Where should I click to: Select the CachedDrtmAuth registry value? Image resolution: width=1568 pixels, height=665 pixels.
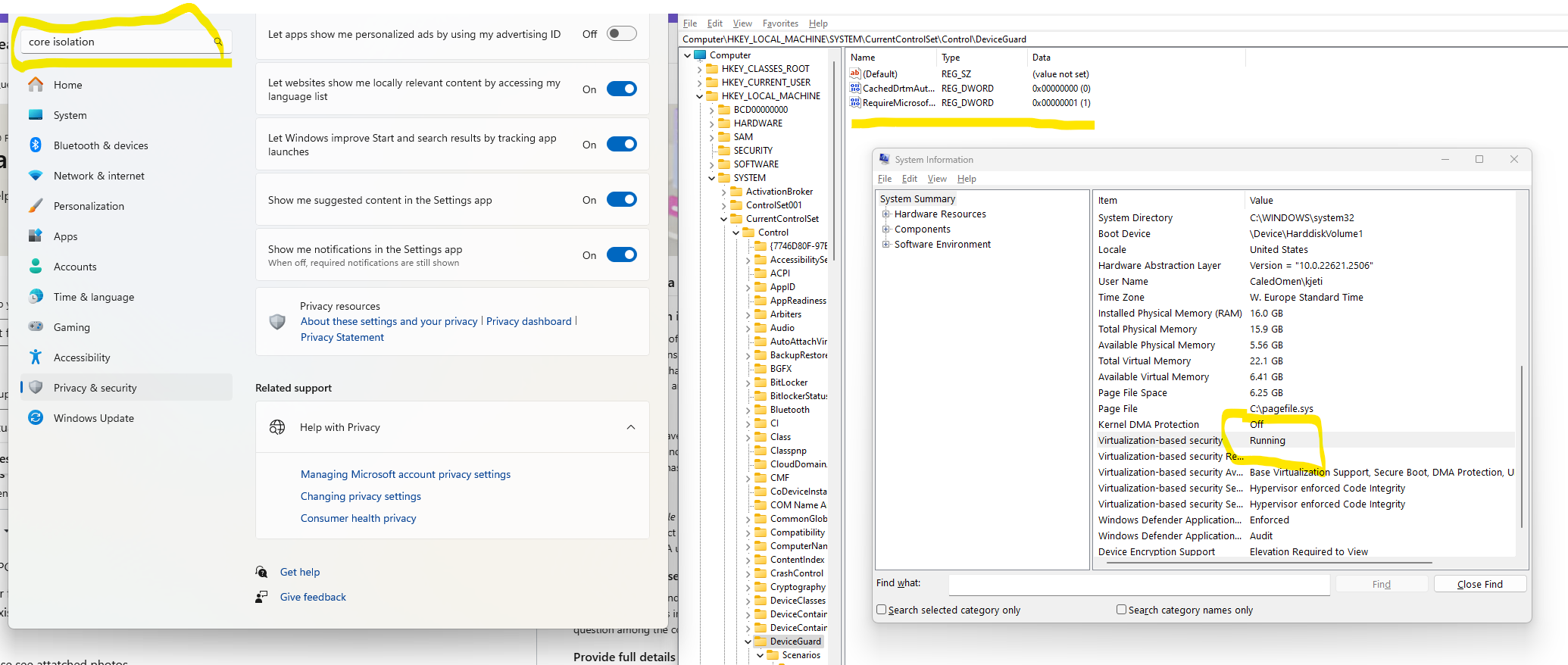(x=892, y=89)
